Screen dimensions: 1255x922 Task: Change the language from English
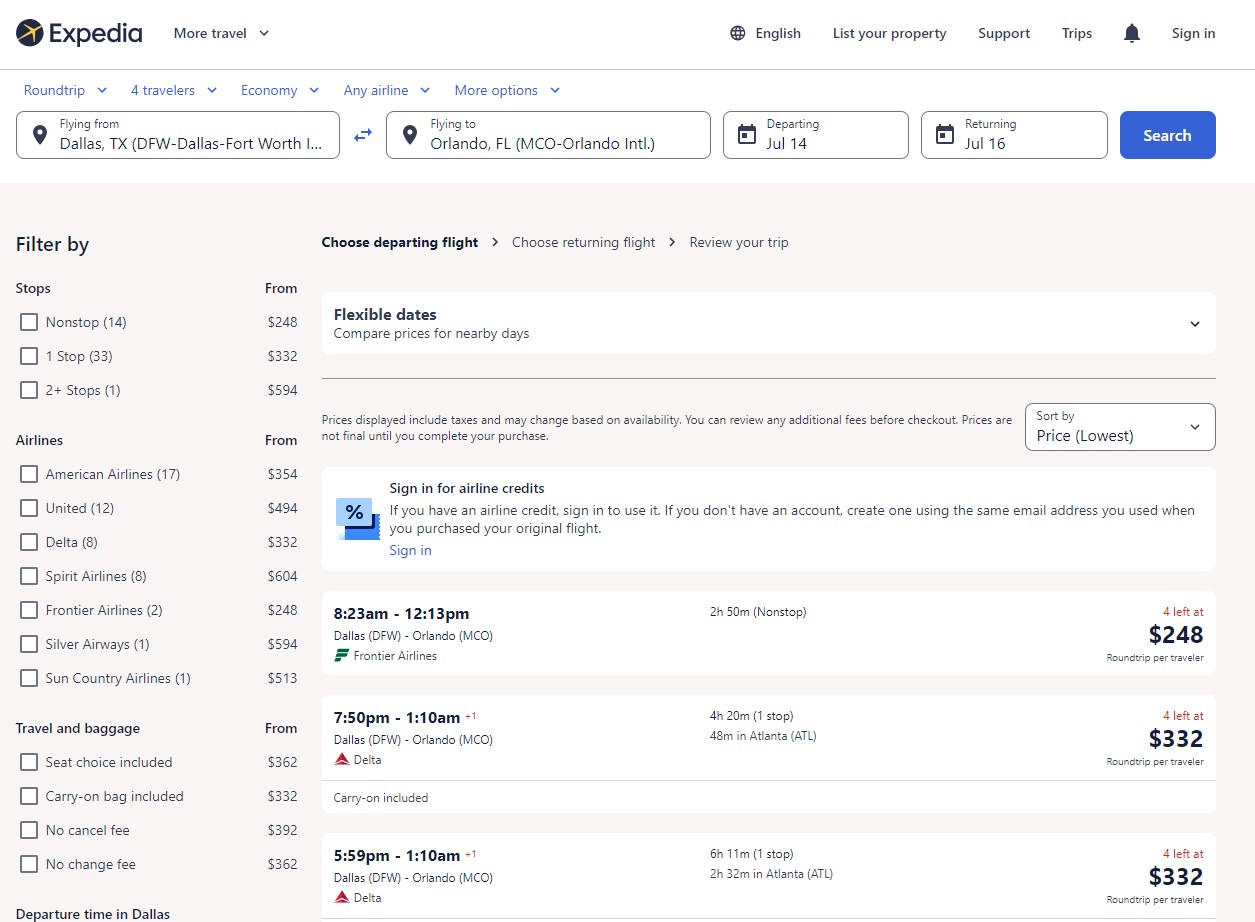(766, 33)
